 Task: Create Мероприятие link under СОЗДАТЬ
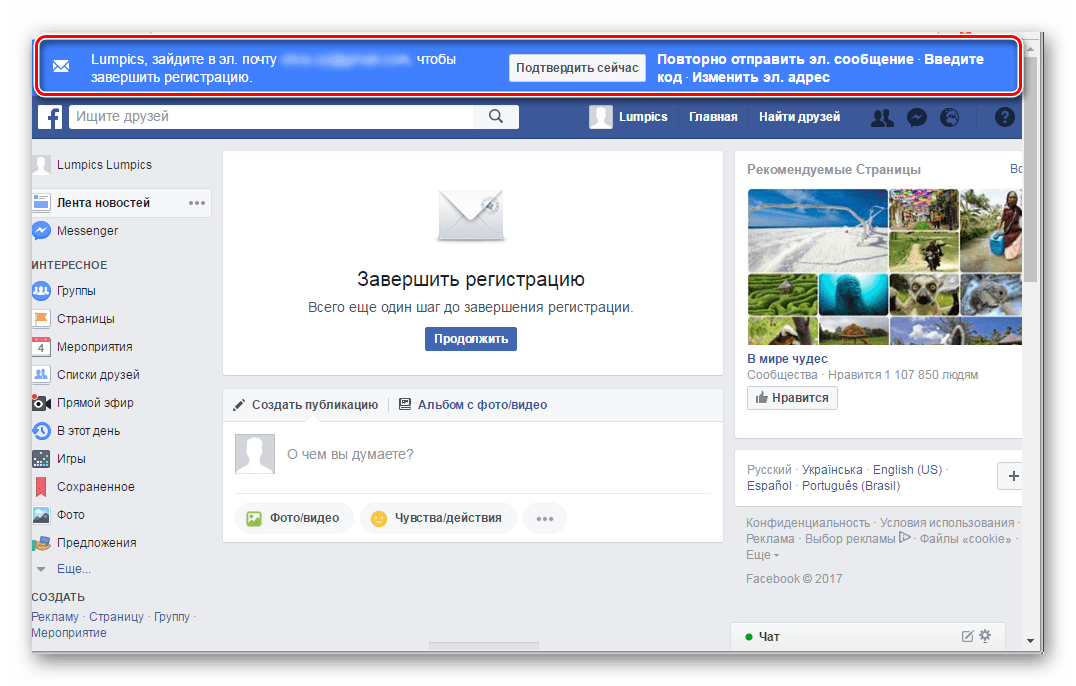[69, 632]
